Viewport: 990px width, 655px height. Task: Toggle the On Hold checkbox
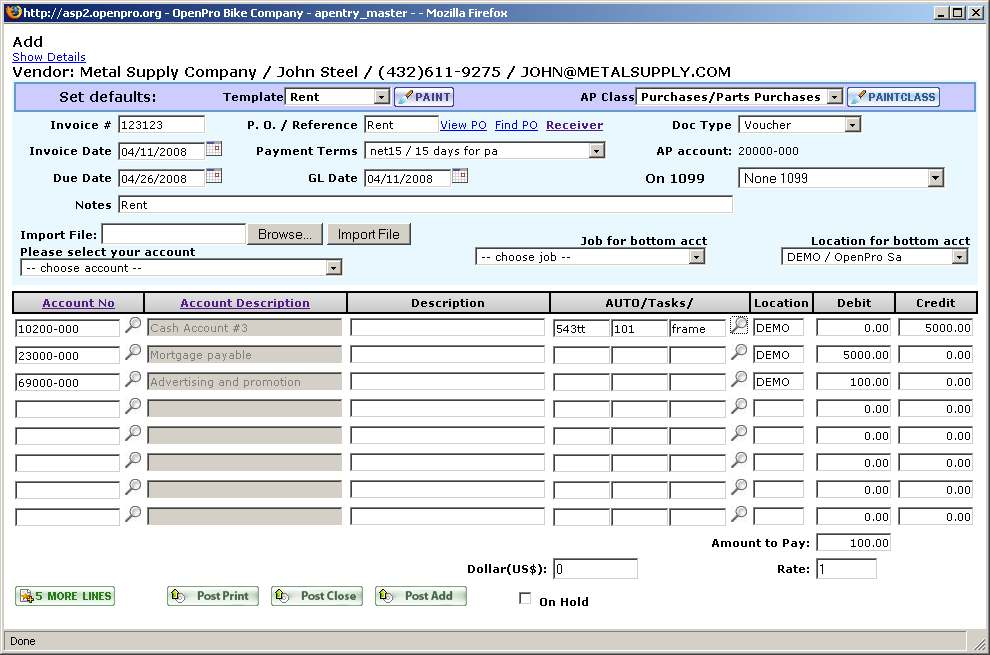coord(525,599)
